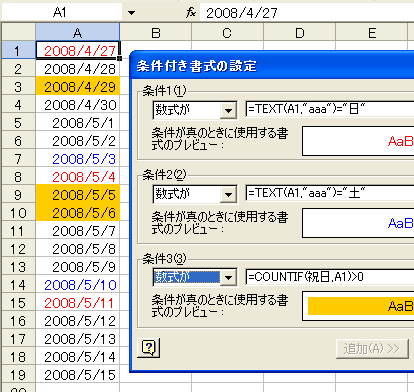
Task: Select cell containing 2008/5/13
Action: click(x=77, y=339)
